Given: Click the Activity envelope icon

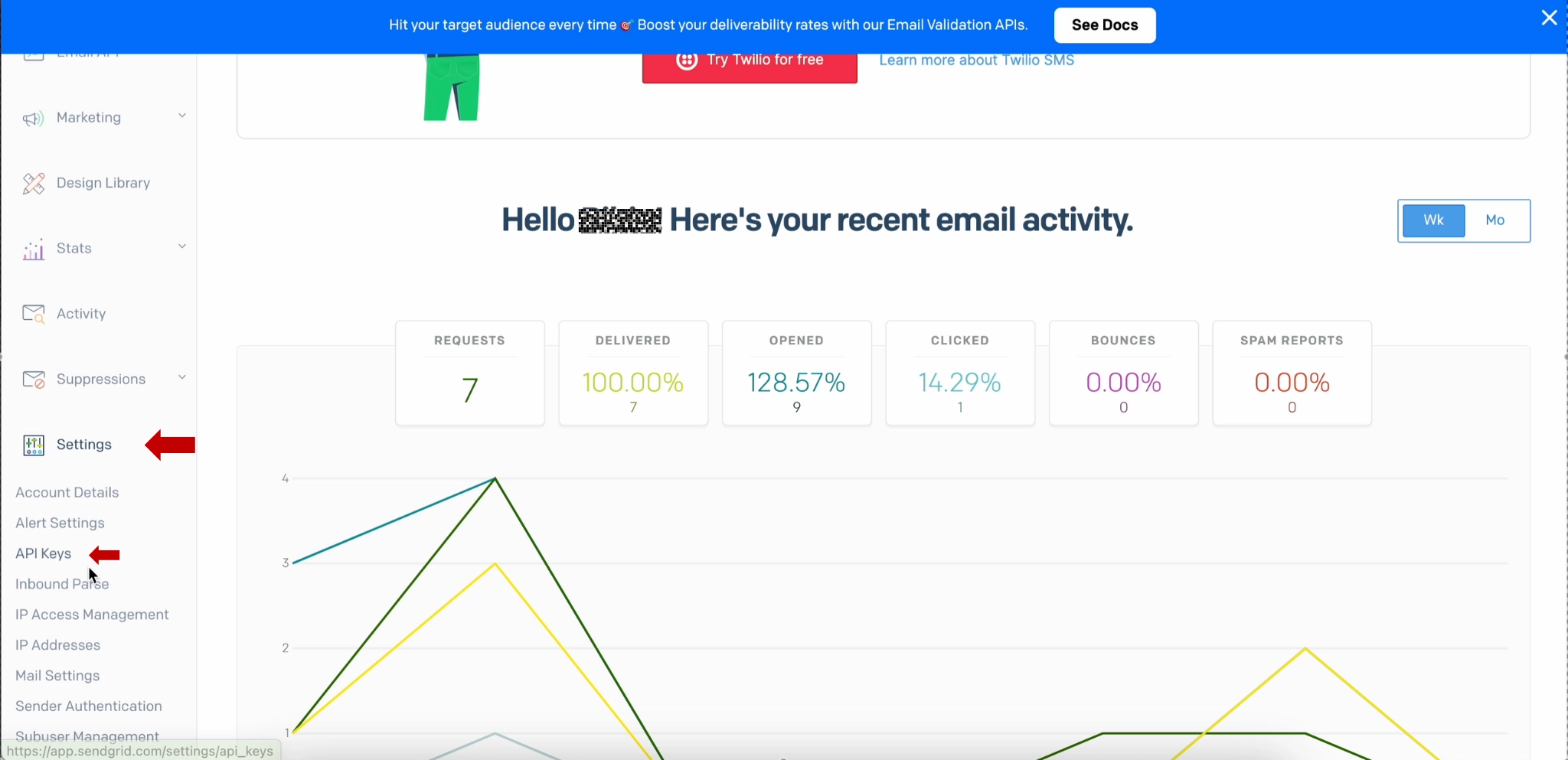Looking at the screenshot, I should (x=33, y=315).
